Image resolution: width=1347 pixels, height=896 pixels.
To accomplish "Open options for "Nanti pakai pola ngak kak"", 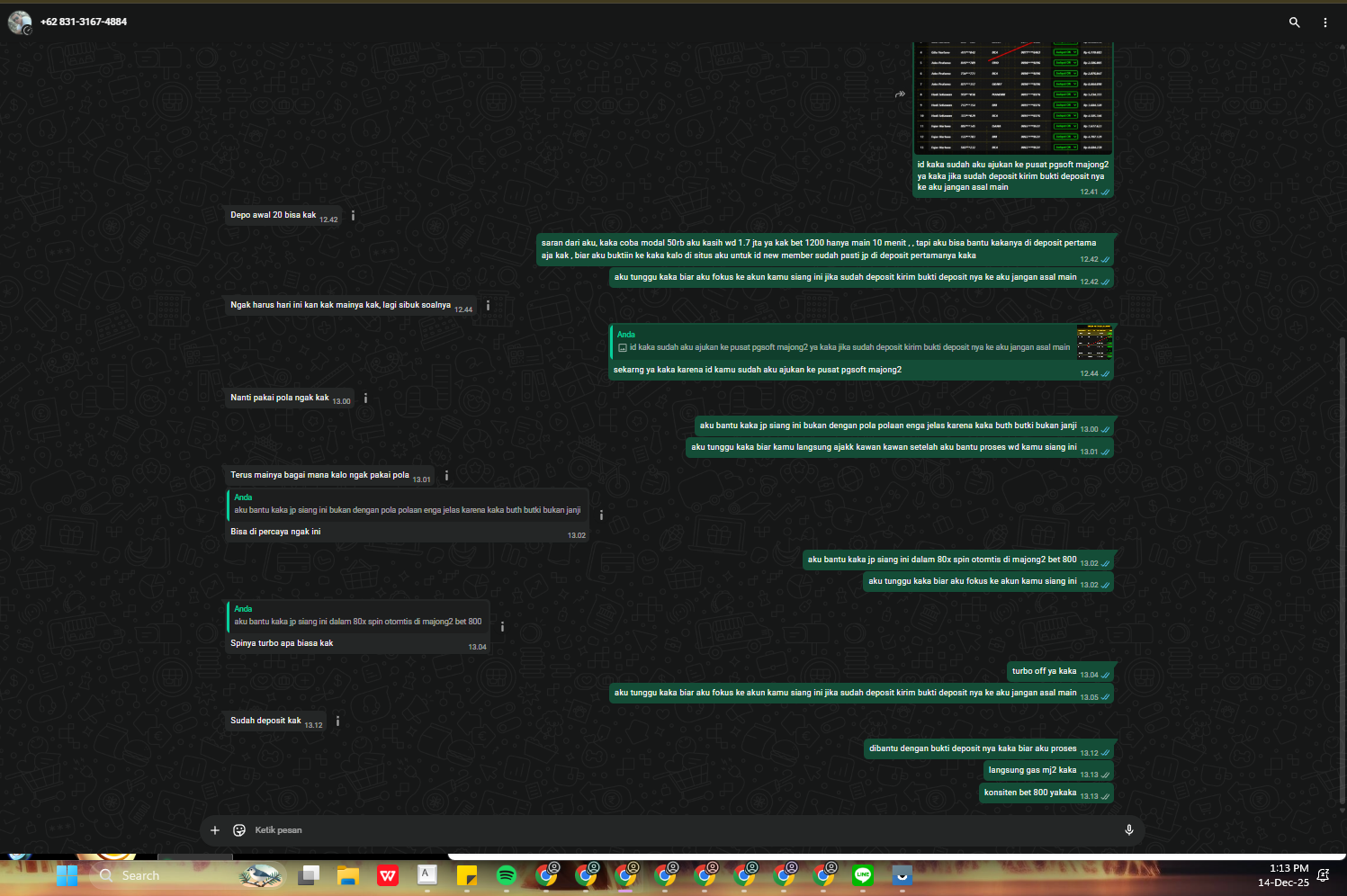I will [x=365, y=399].
